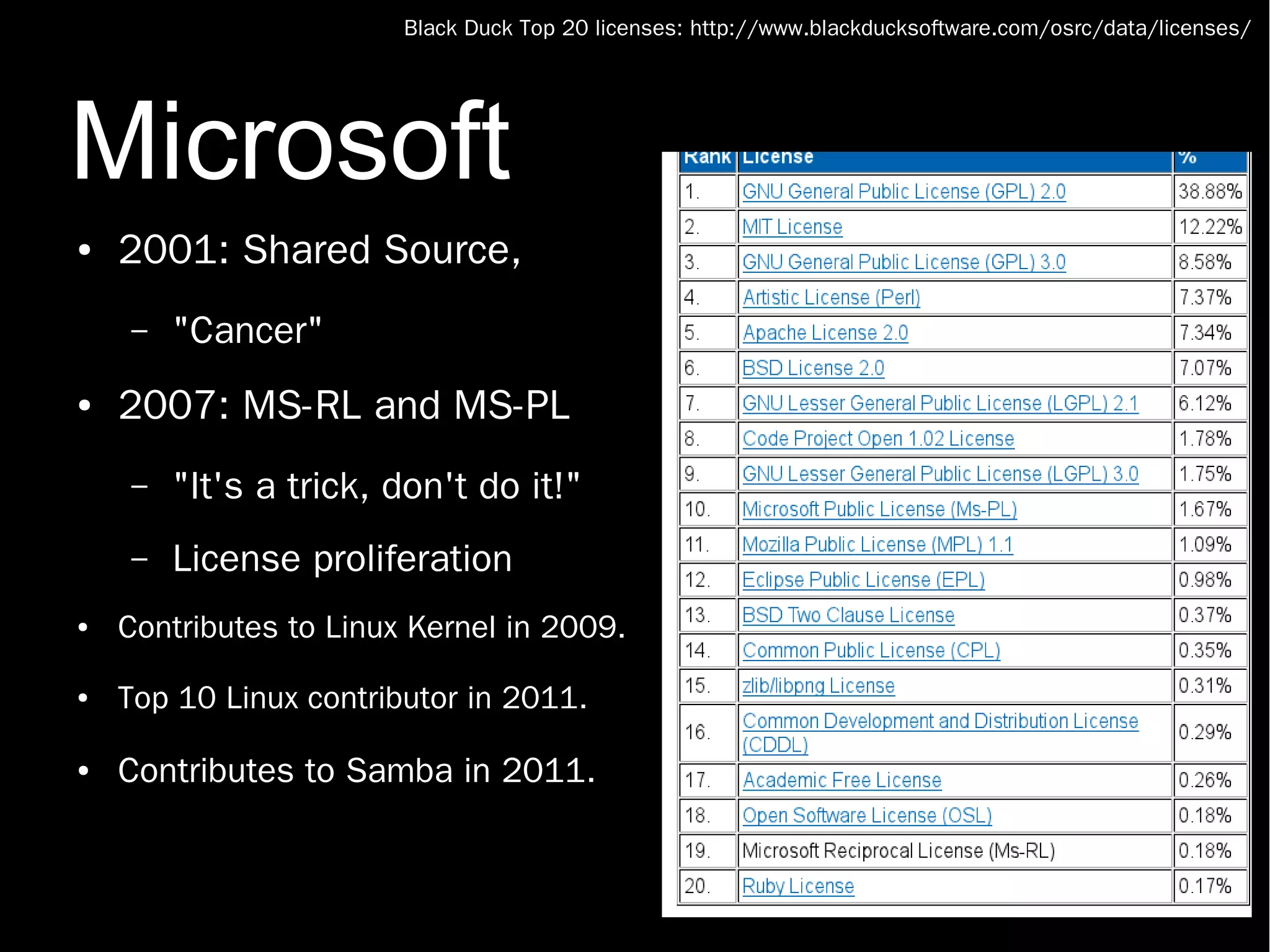Viewport: 1270px width, 952px height.
Task: Open the GNU Lesser General Public License (LGPL) 3.0 link
Action: 940,474
